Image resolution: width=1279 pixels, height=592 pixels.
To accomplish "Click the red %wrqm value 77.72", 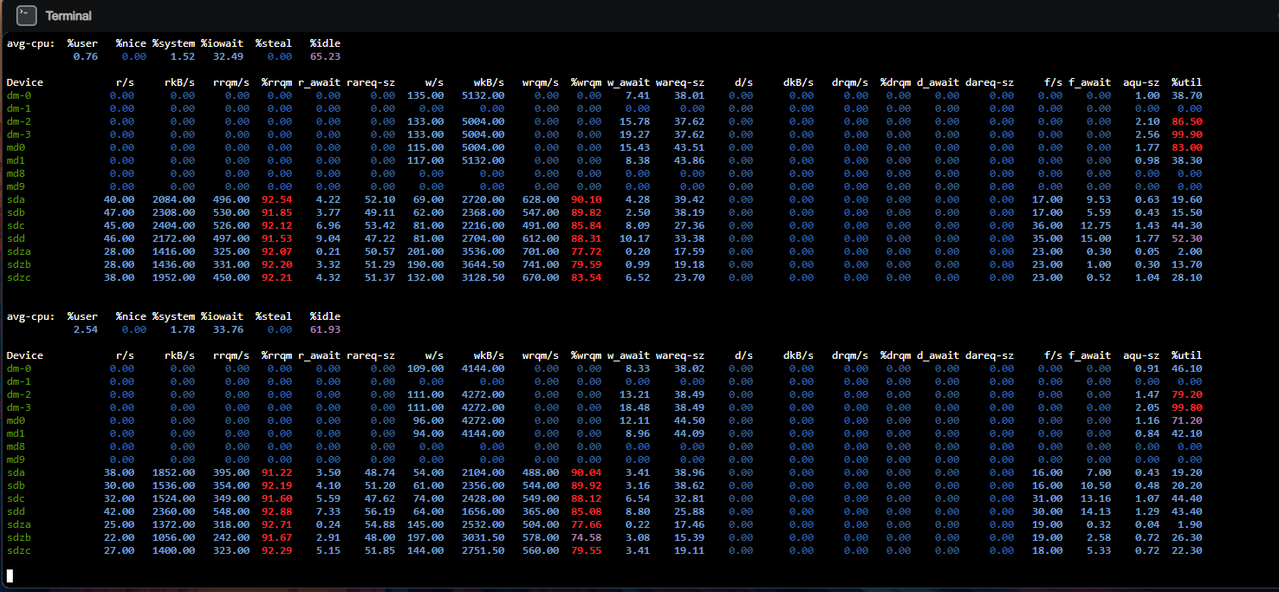I will tap(587, 252).
